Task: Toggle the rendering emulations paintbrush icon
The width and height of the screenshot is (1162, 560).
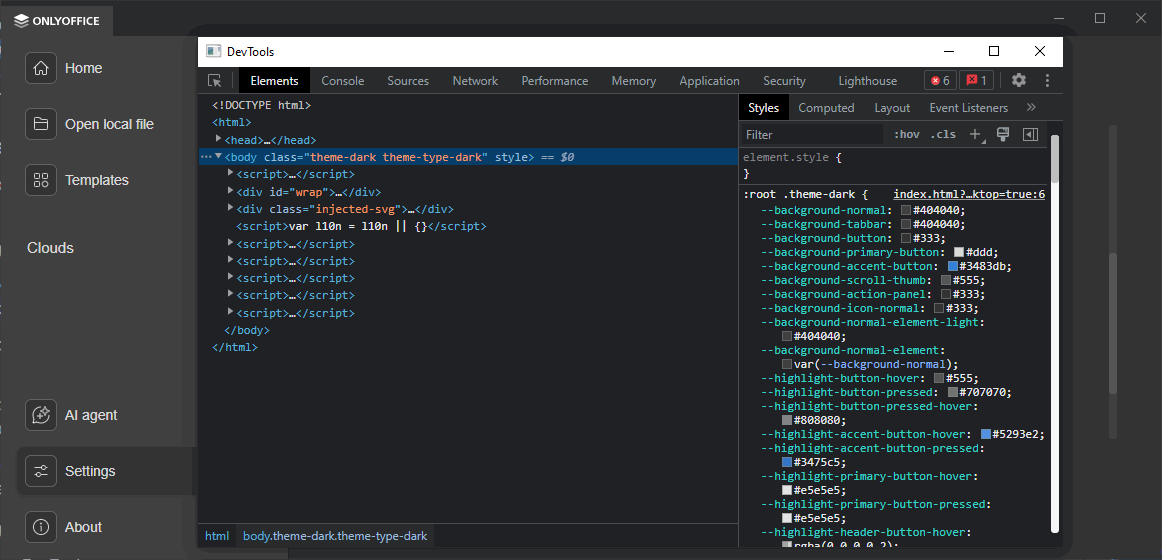Action: pos(1003,134)
